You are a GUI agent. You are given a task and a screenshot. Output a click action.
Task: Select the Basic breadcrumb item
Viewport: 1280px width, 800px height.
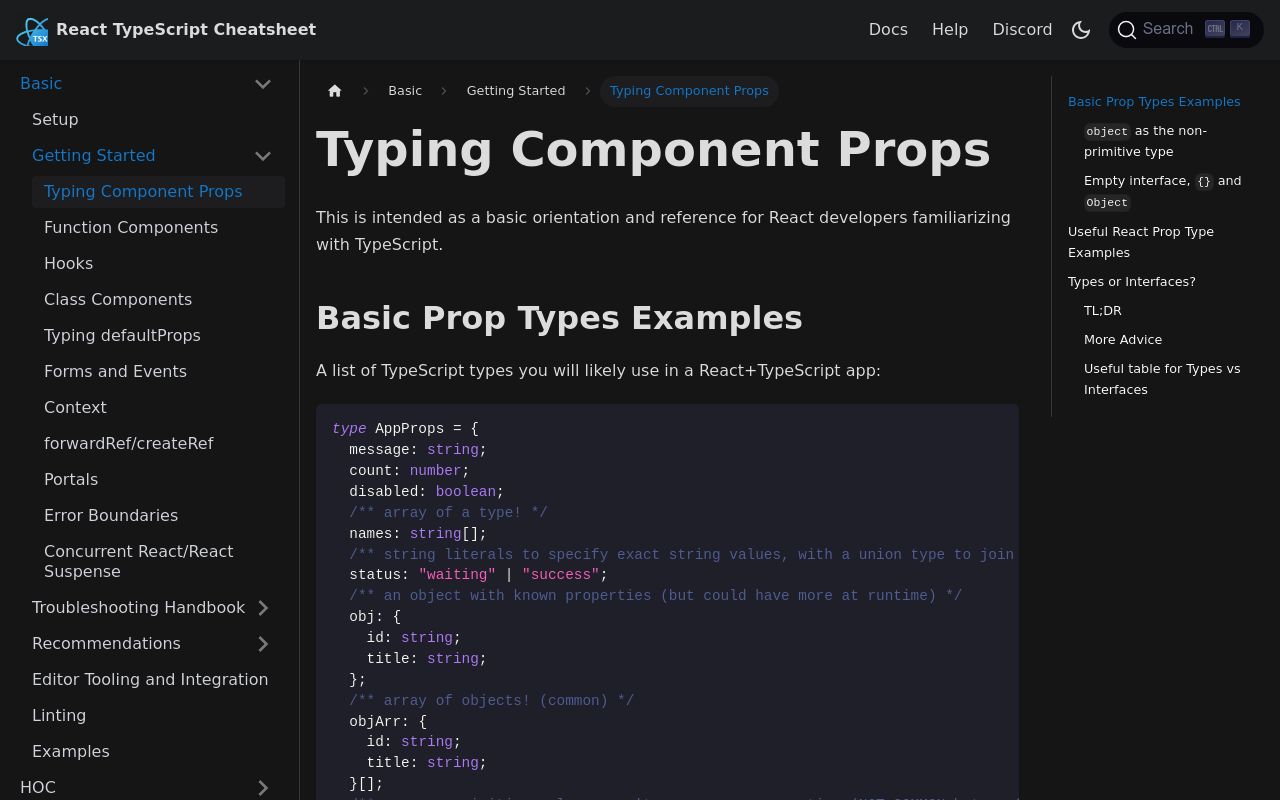click(405, 90)
